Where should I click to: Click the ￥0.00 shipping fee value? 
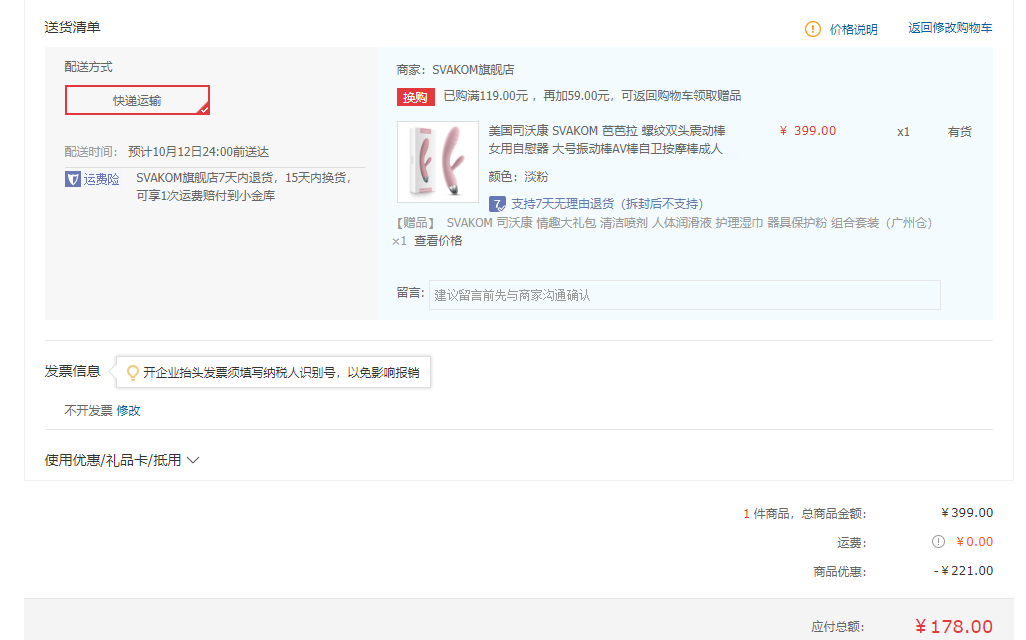pos(974,541)
